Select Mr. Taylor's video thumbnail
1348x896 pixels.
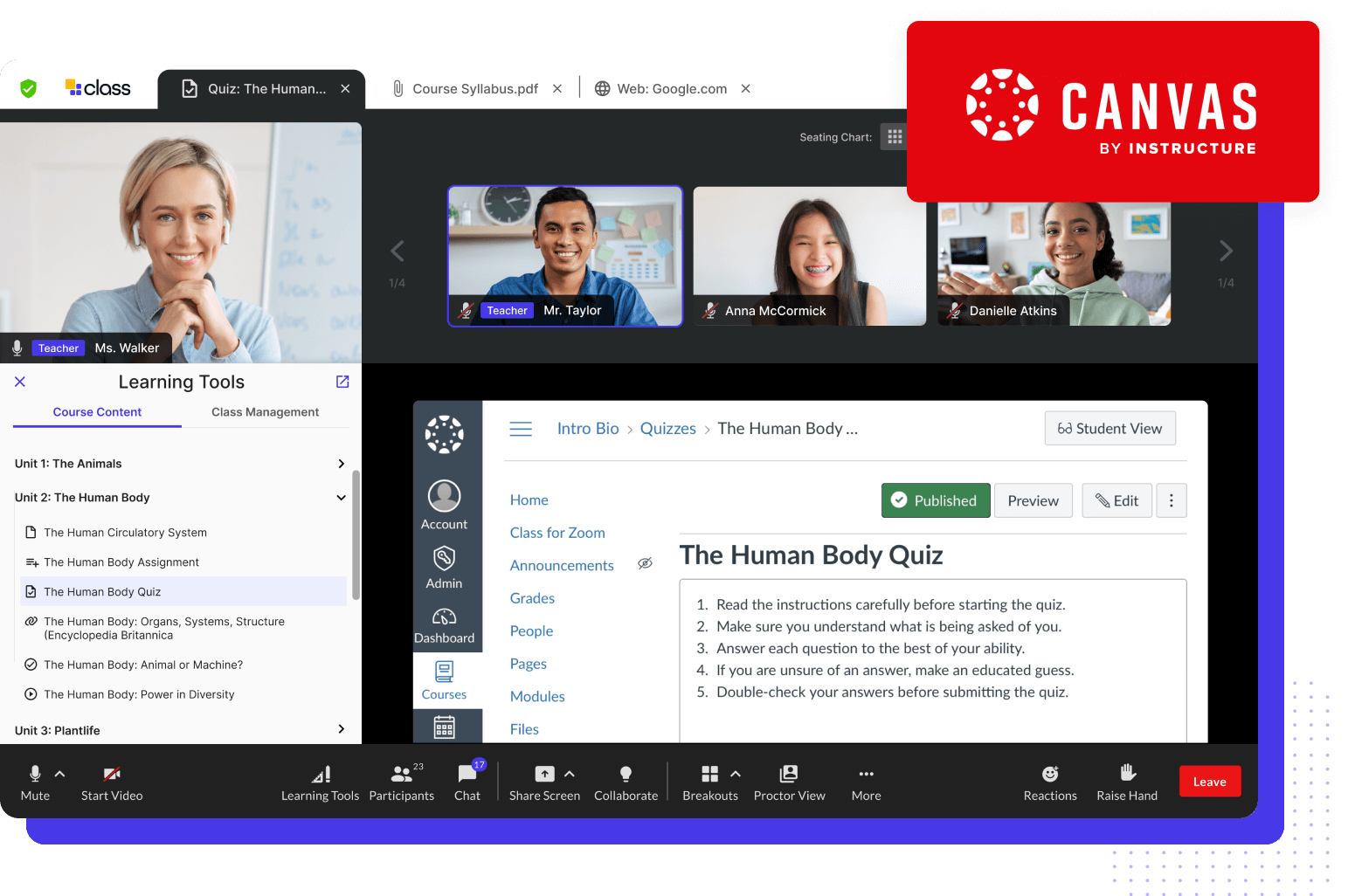click(565, 256)
